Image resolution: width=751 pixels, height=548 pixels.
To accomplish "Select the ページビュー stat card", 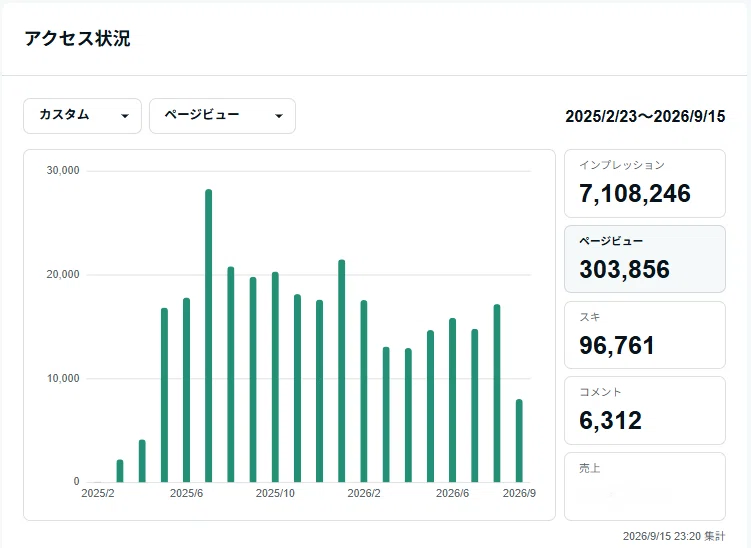I will [x=645, y=259].
